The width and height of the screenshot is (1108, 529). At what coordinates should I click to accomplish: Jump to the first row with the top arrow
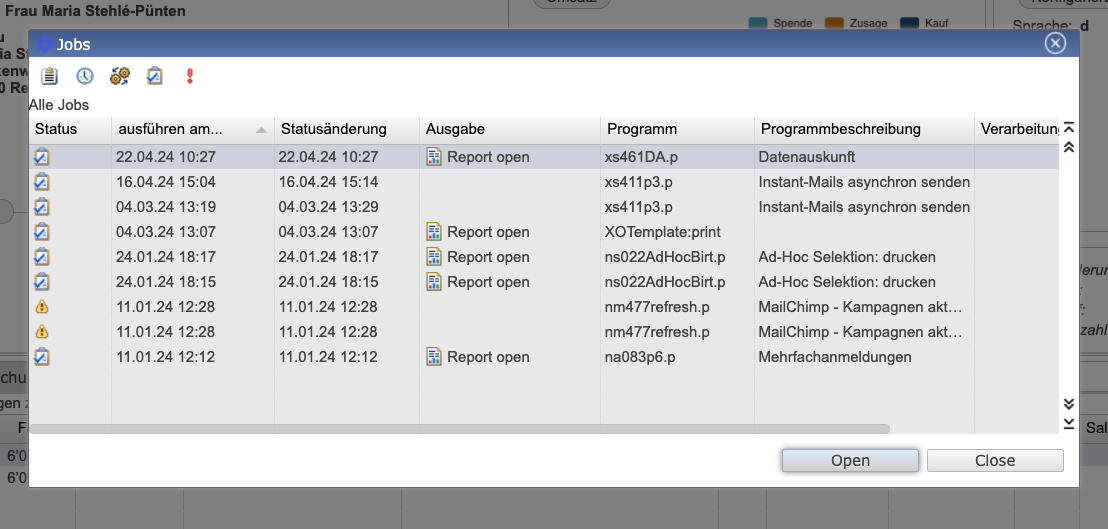pos(1069,128)
